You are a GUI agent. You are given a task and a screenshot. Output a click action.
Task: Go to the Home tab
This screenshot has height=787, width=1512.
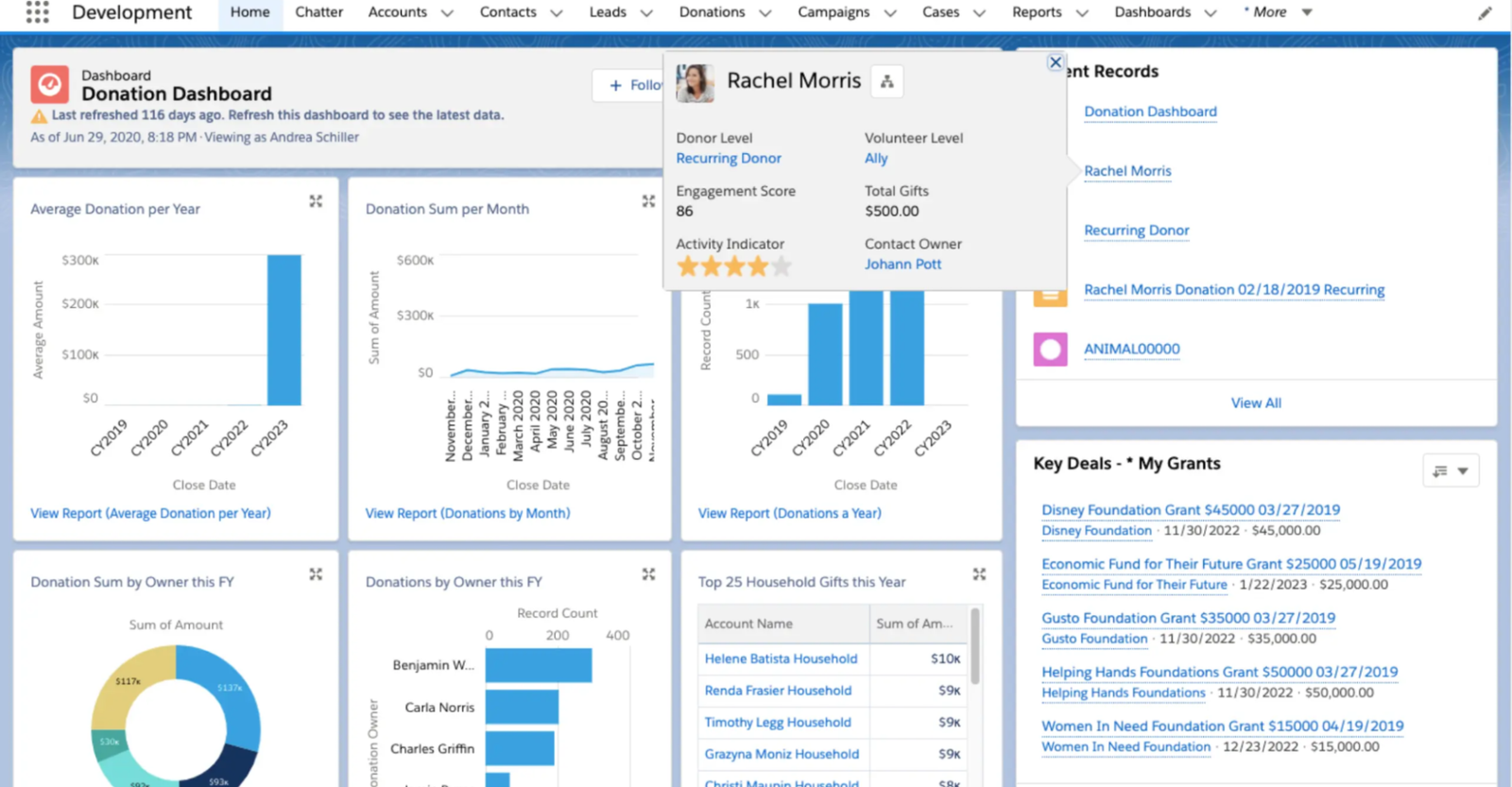250,12
